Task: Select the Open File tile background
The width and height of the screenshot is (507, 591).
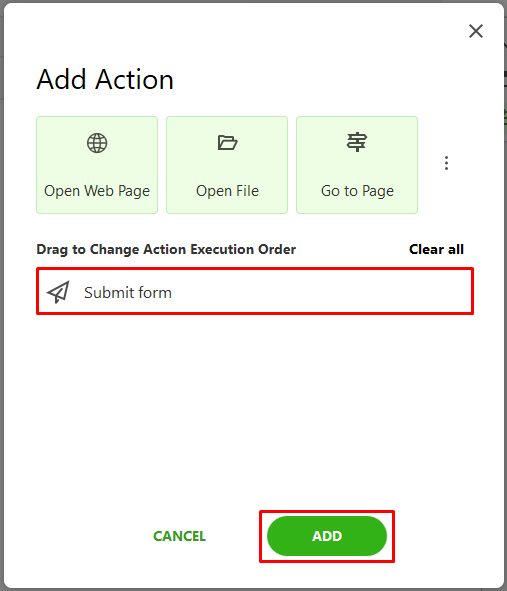Action: click(227, 165)
